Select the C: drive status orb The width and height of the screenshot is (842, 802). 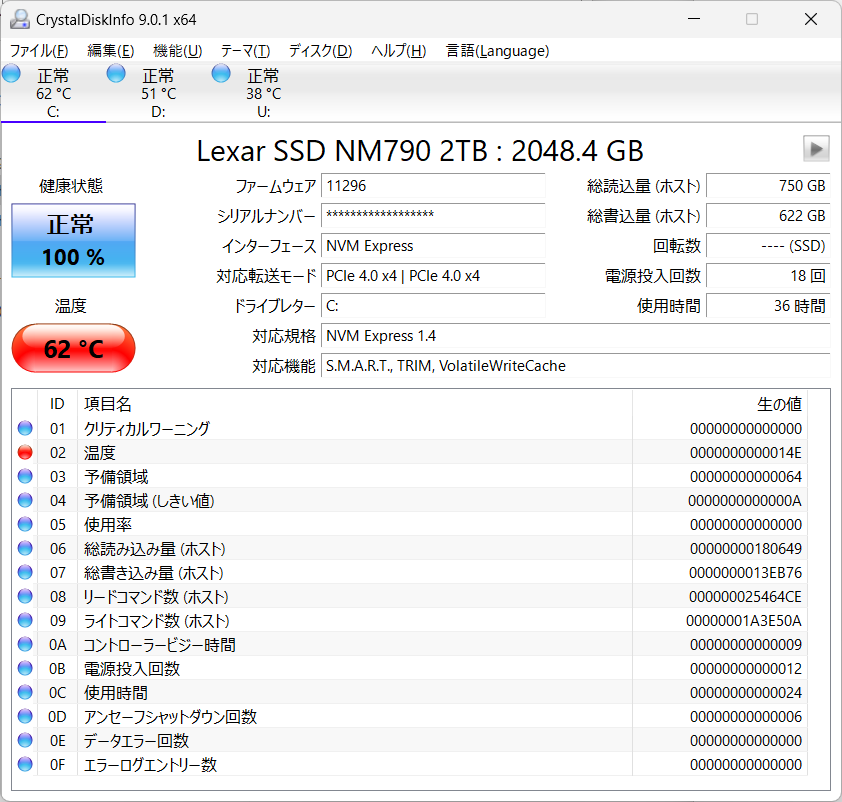[11, 74]
